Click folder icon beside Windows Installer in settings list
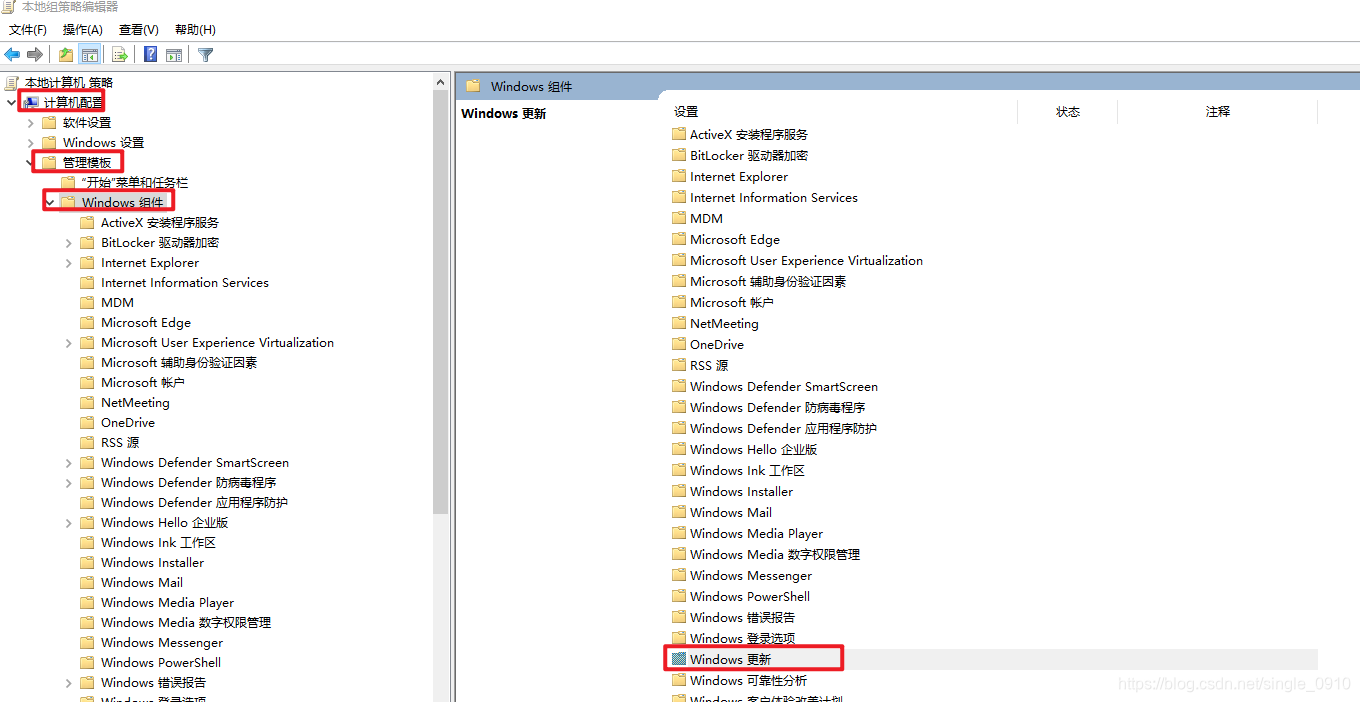Screen dimensions: 1360x702 [679, 491]
